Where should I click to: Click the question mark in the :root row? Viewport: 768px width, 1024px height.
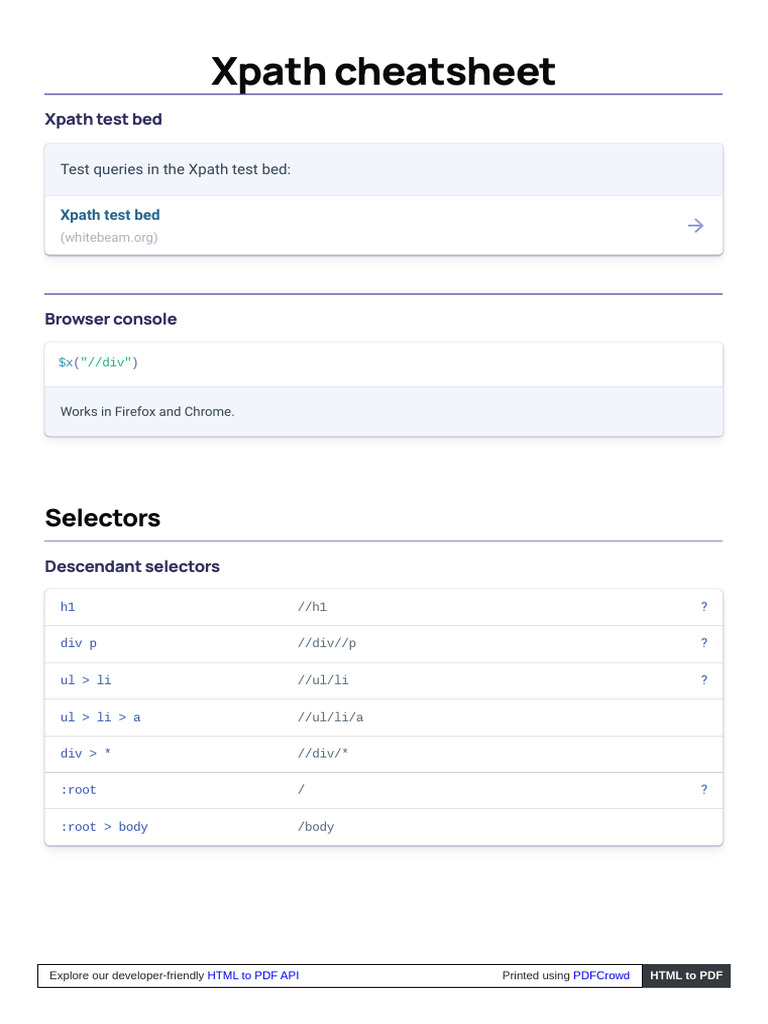click(x=704, y=790)
